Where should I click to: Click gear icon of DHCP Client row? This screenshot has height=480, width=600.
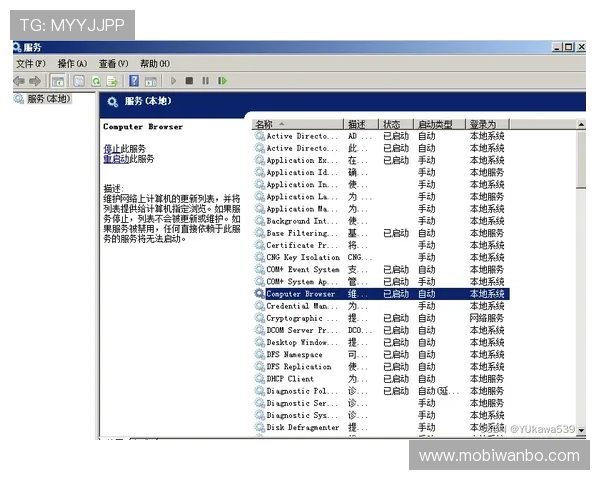click(260, 379)
